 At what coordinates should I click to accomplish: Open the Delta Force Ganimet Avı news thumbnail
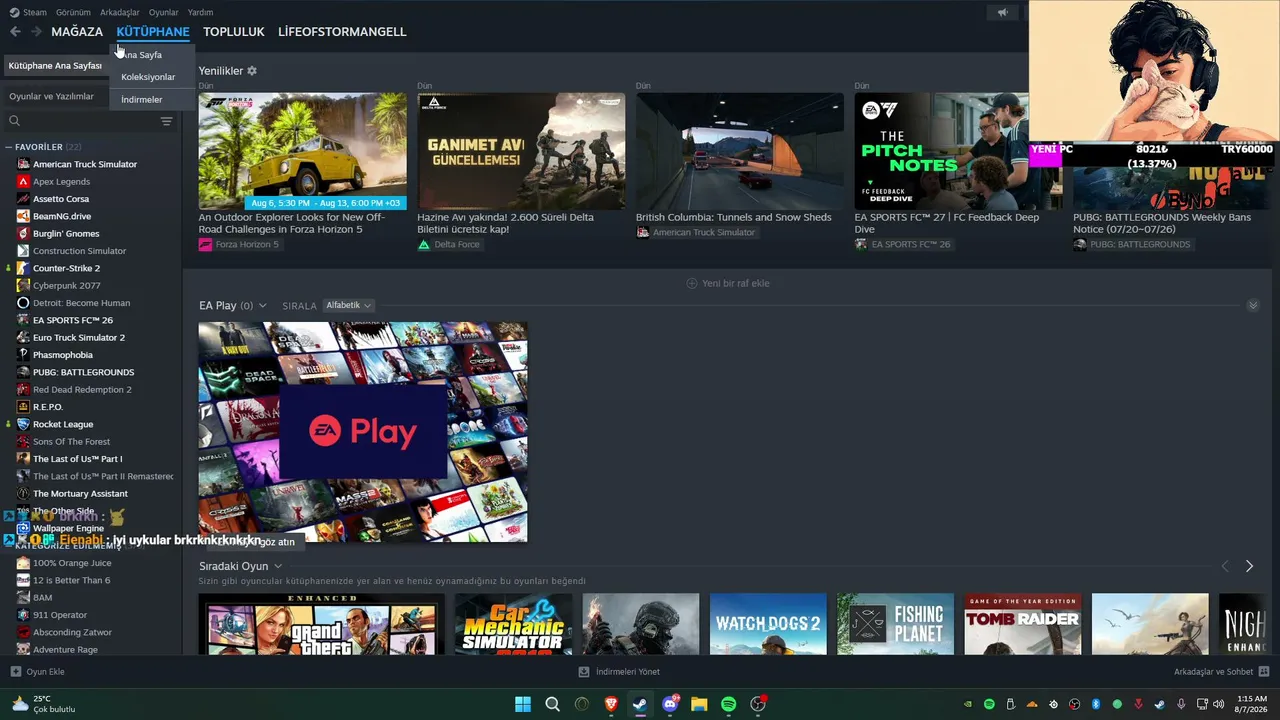pos(521,151)
